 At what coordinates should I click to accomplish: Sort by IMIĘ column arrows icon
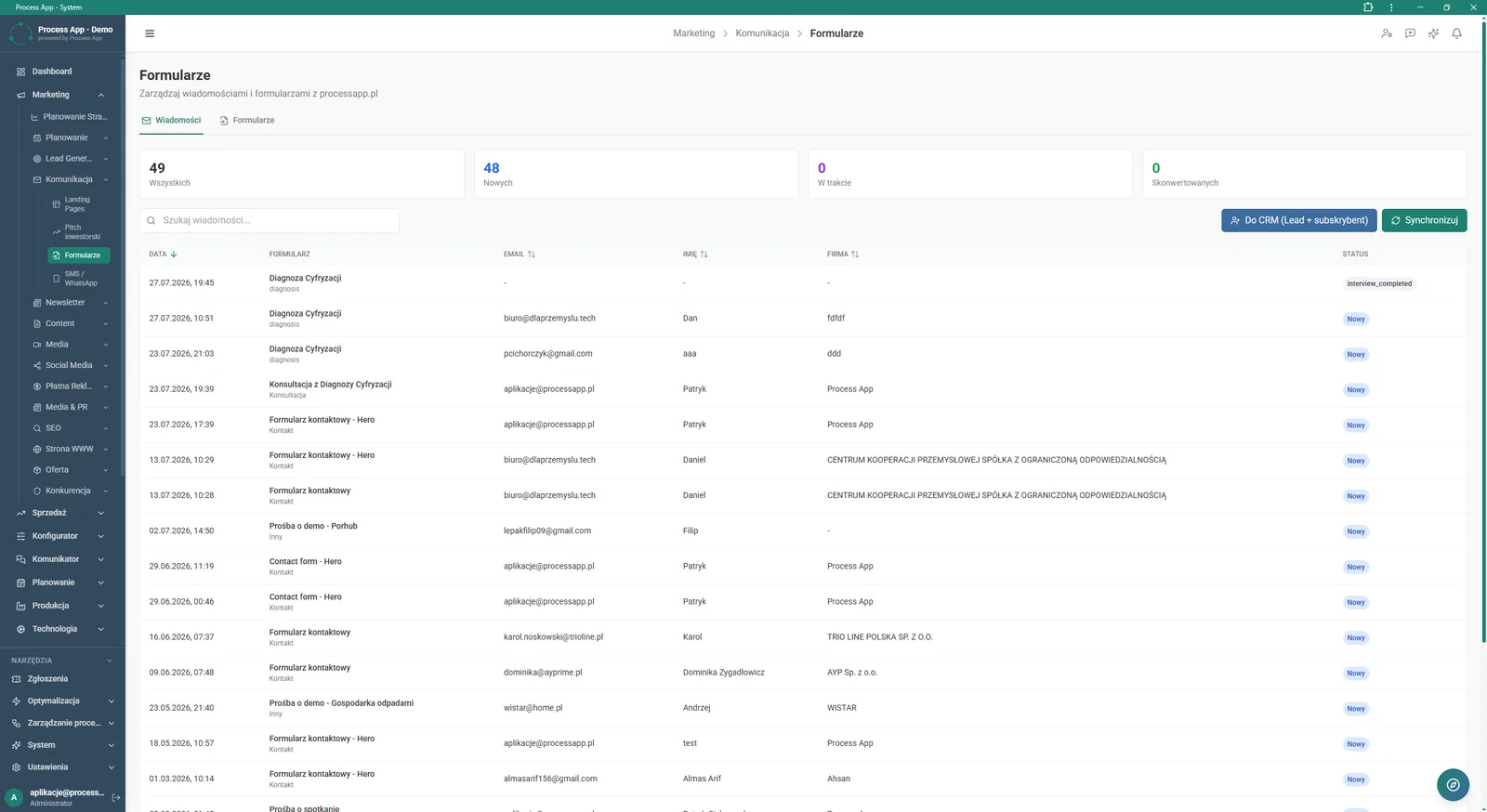coord(704,255)
